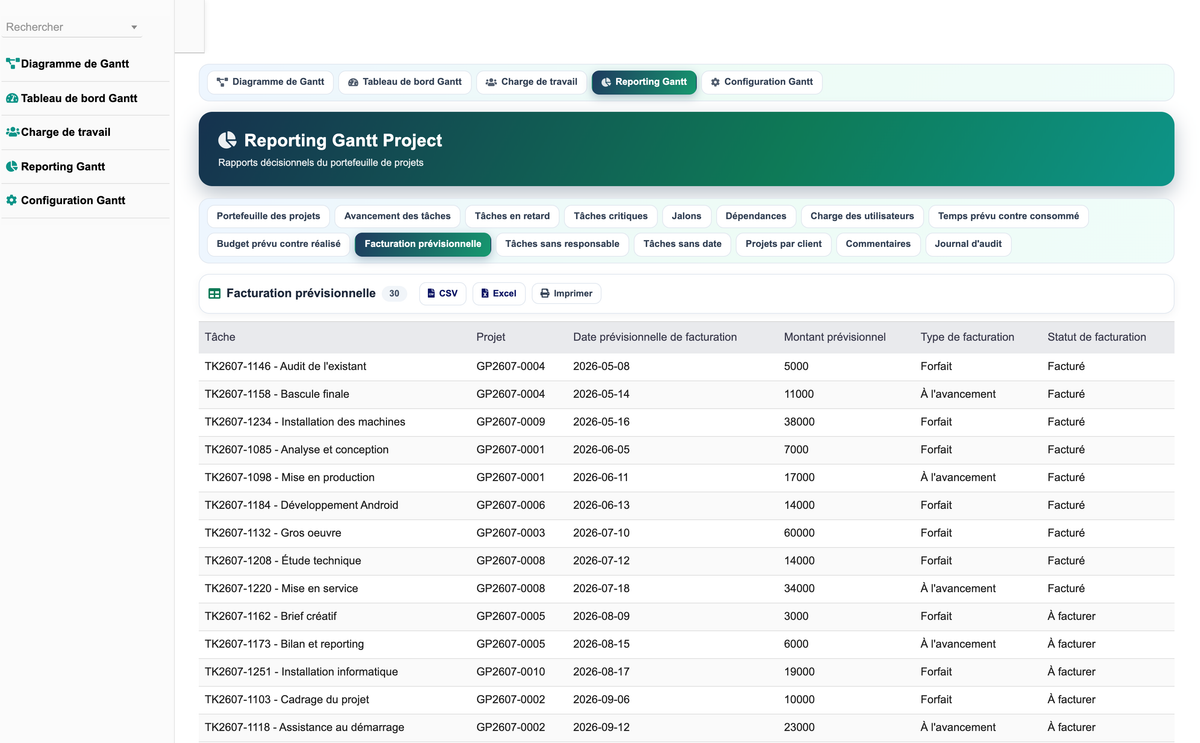Open the Dépendances report
Screen dimensions: 1200x743
[756, 216]
